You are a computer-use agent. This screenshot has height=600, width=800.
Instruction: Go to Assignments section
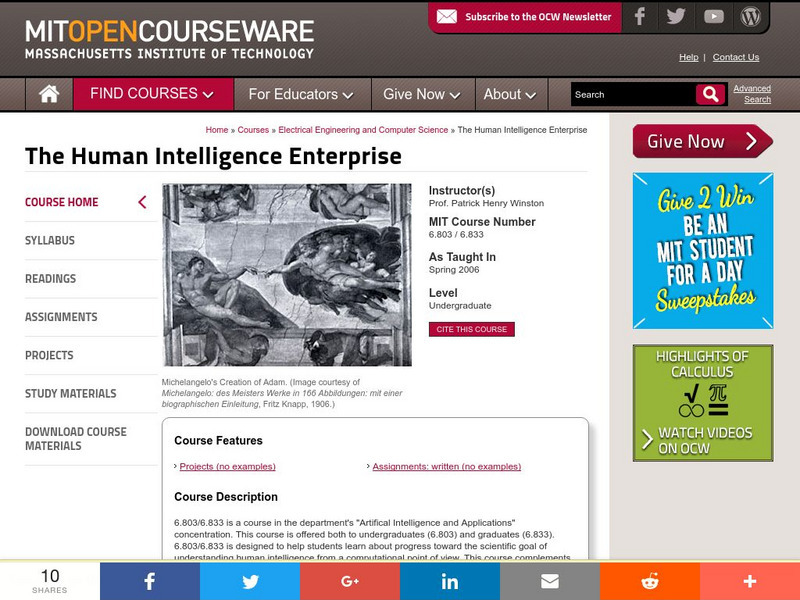point(61,317)
